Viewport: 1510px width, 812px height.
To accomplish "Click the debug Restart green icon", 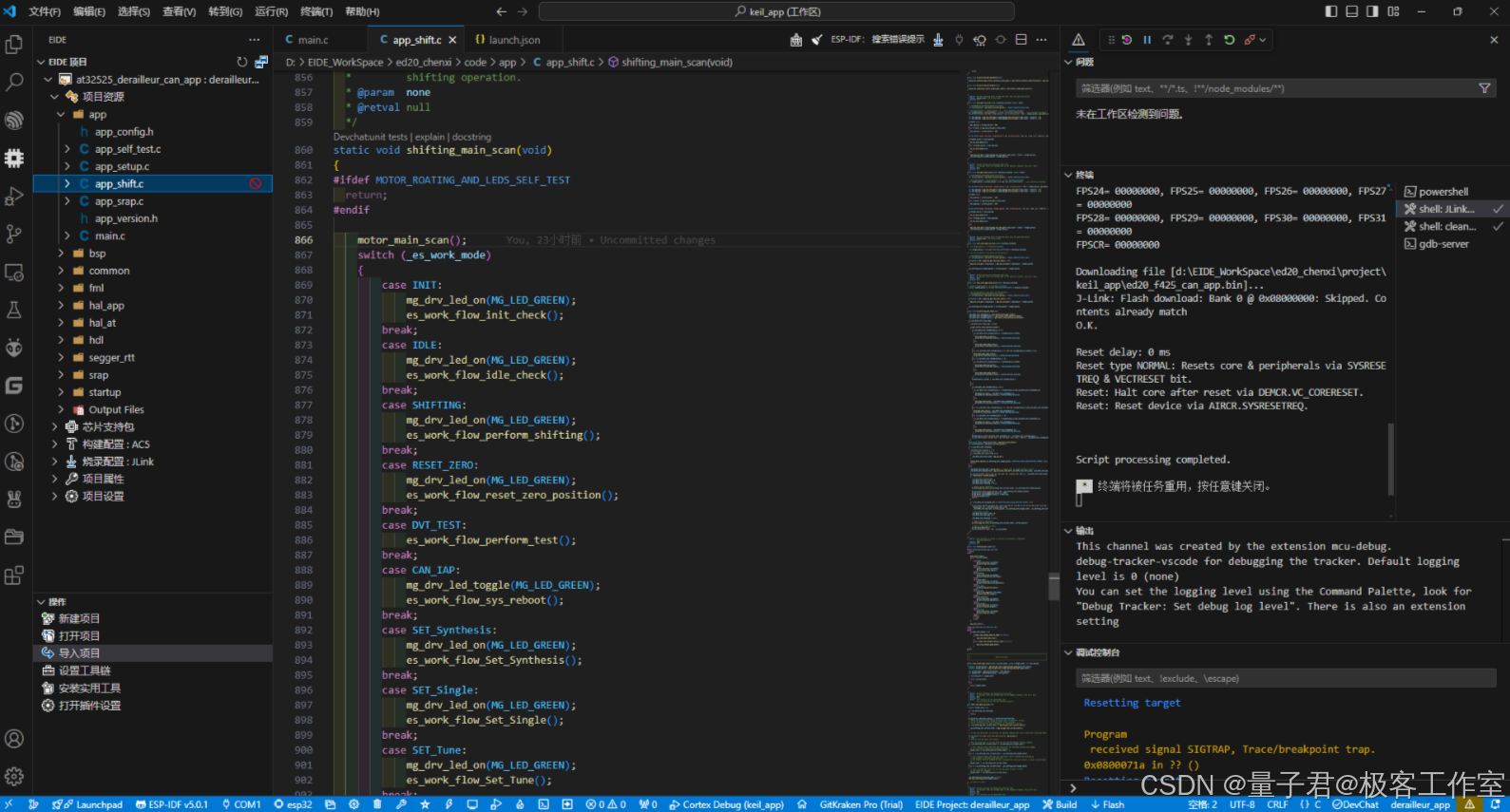I will click(x=1229, y=40).
